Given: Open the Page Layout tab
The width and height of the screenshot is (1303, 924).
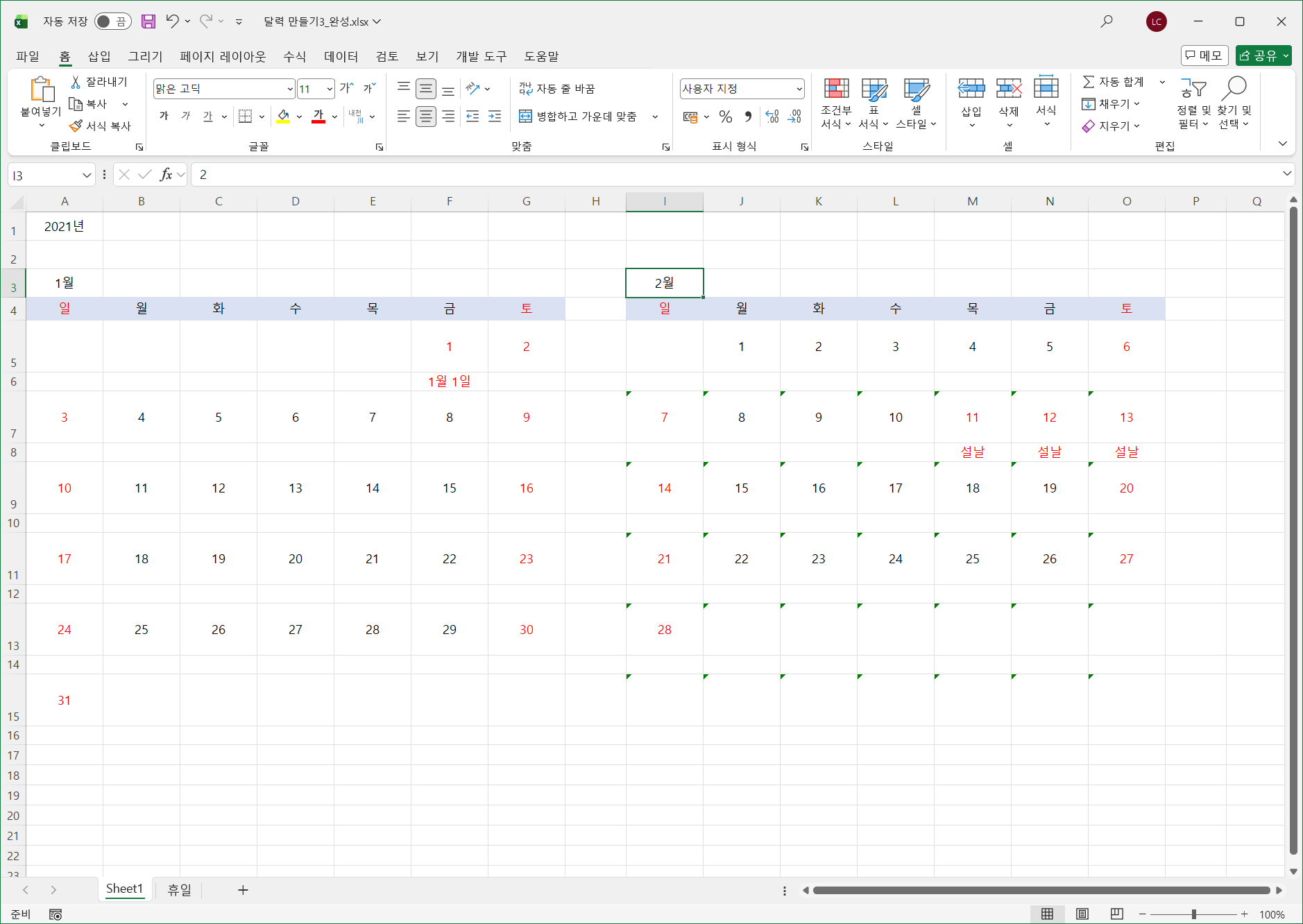Looking at the screenshot, I should [223, 56].
